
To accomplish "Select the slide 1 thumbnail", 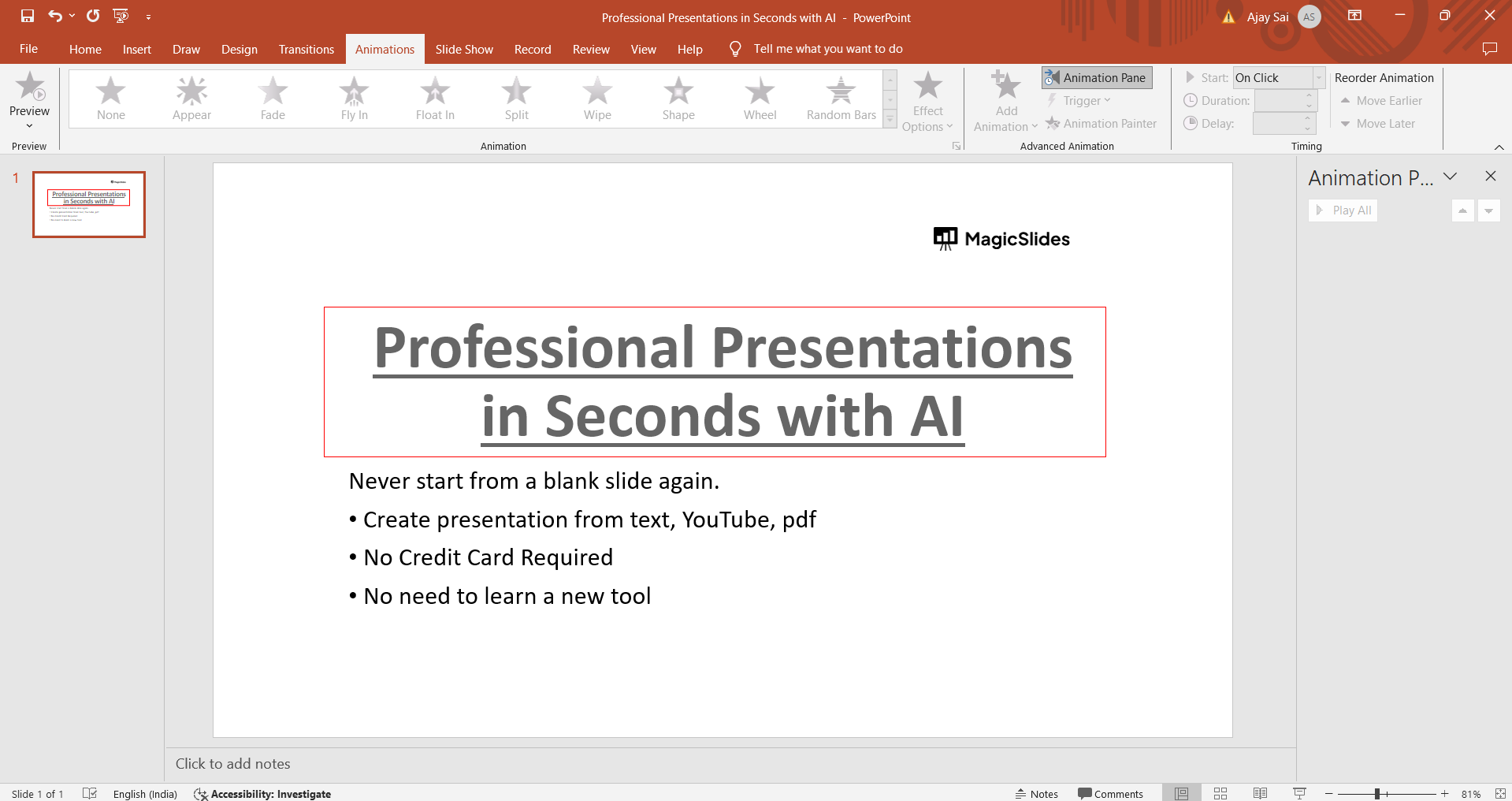I will point(89,204).
